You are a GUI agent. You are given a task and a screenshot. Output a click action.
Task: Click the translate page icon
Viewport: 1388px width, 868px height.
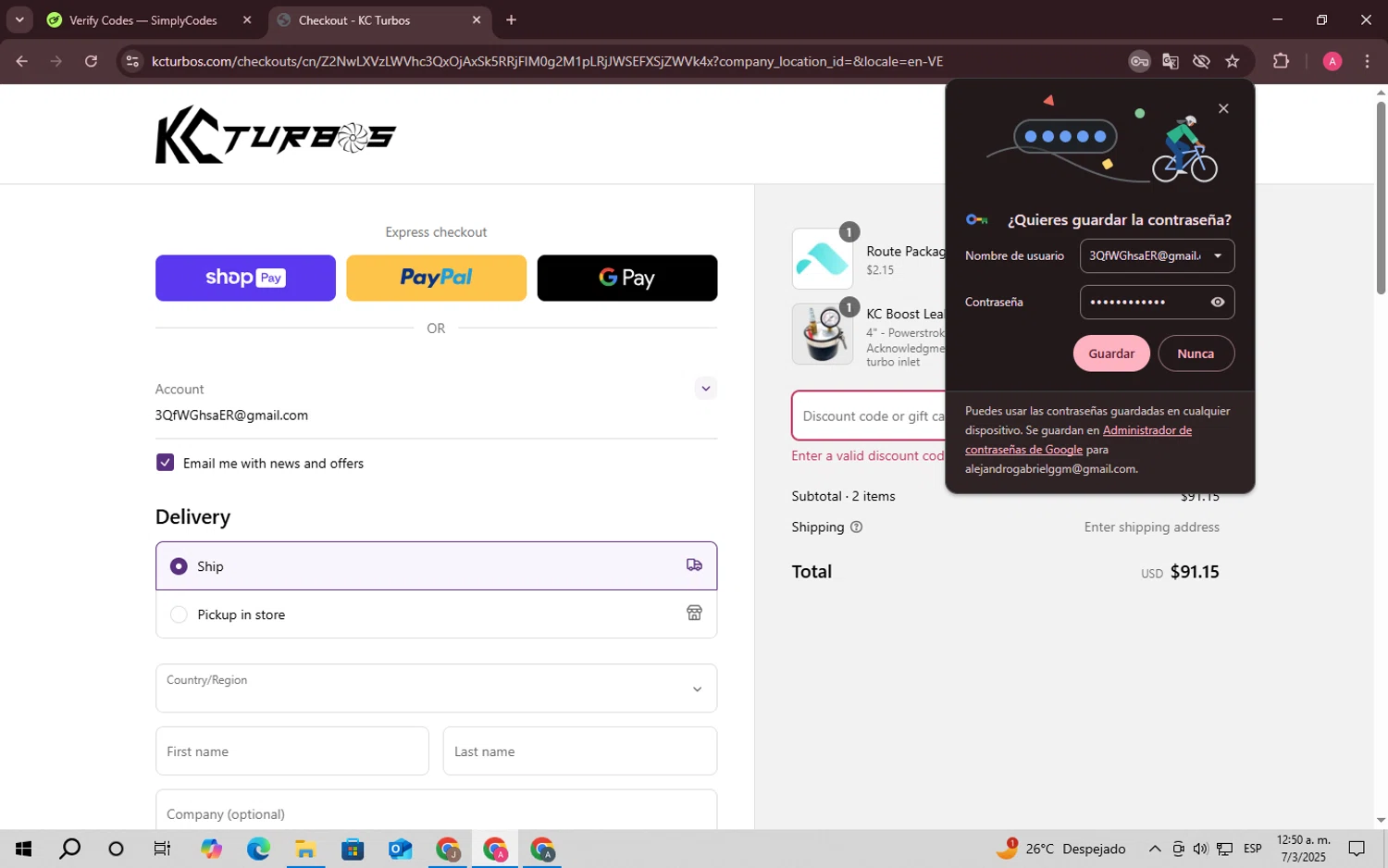tap(1171, 61)
